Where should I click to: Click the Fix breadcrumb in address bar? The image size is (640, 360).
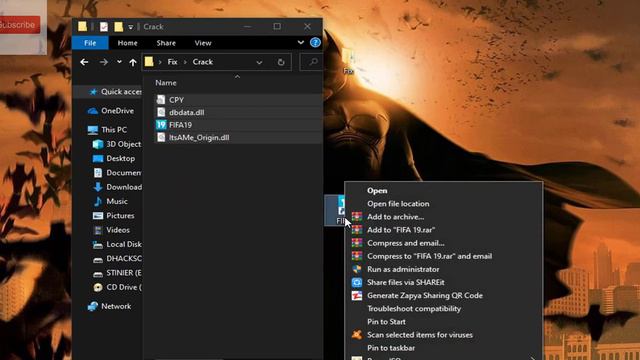click(x=173, y=62)
